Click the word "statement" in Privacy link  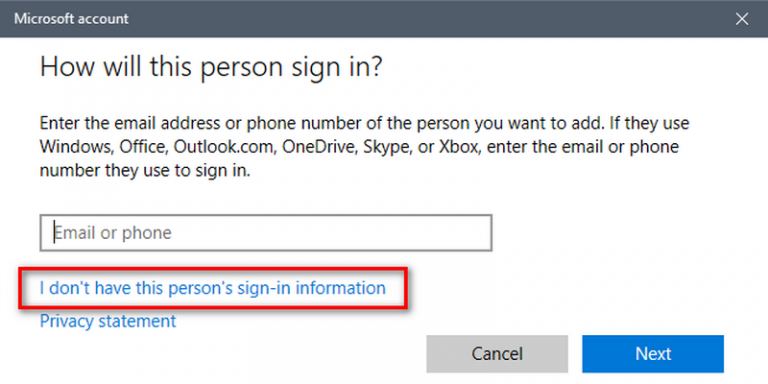pyautogui.click(x=137, y=321)
